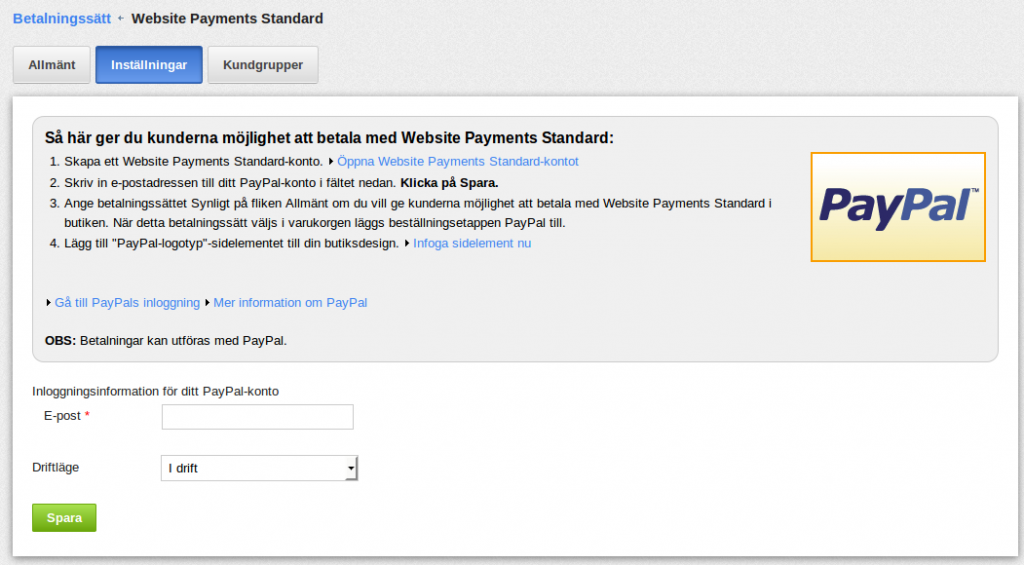This screenshot has height=565, width=1024.
Task: Click the Driftläge label
Action: pyautogui.click(x=56, y=468)
